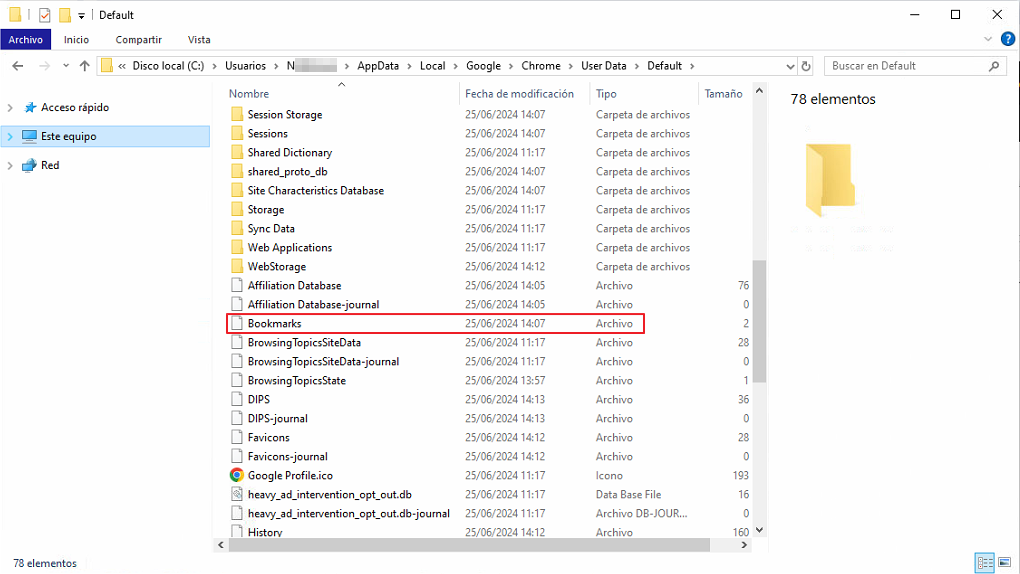The height and width of the screenshot is (574, 1020).
Task: Select the DIPS file icon
Action: click(x=237, y=400)
